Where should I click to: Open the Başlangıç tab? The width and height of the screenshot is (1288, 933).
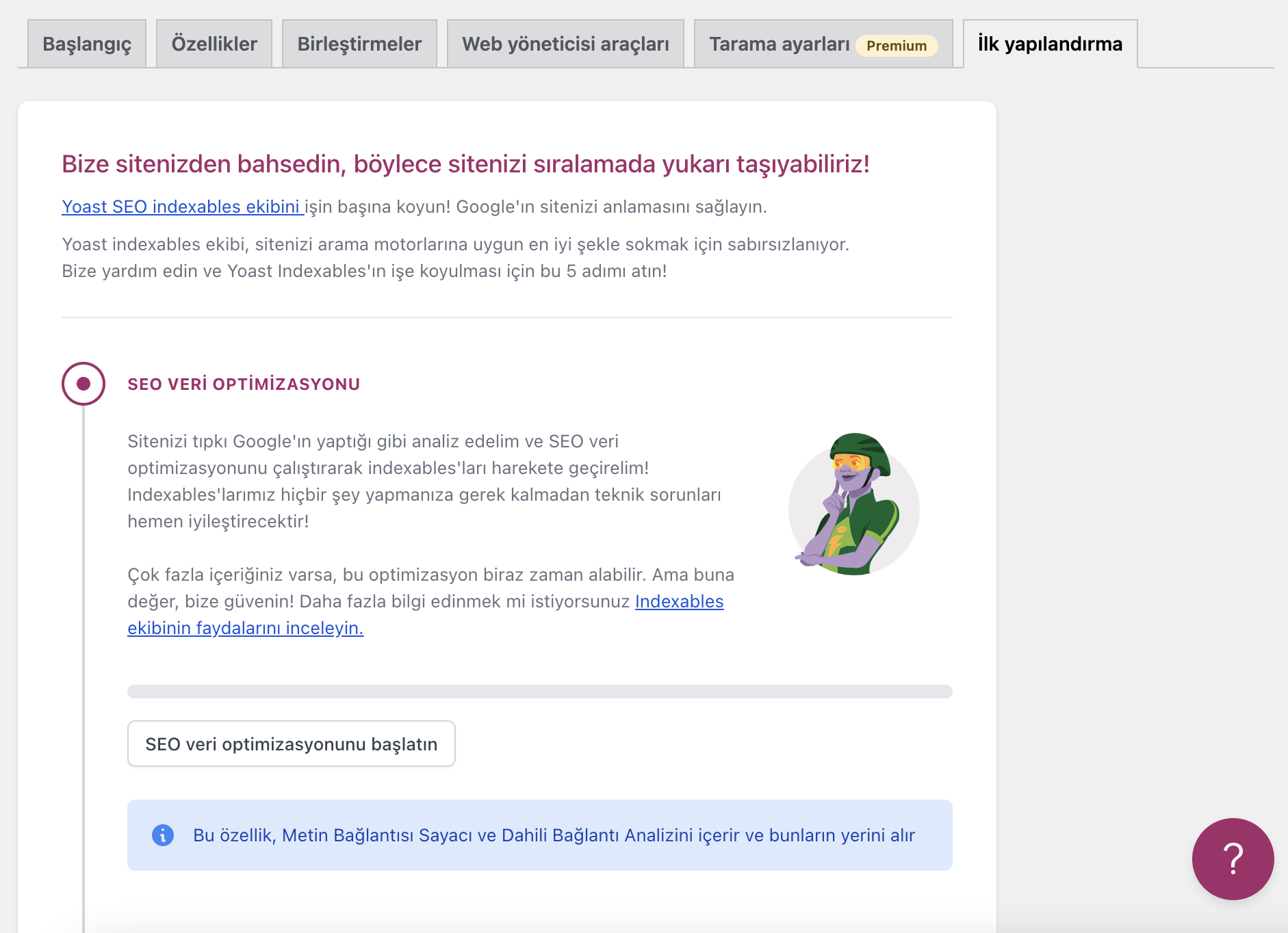(87, 44)
